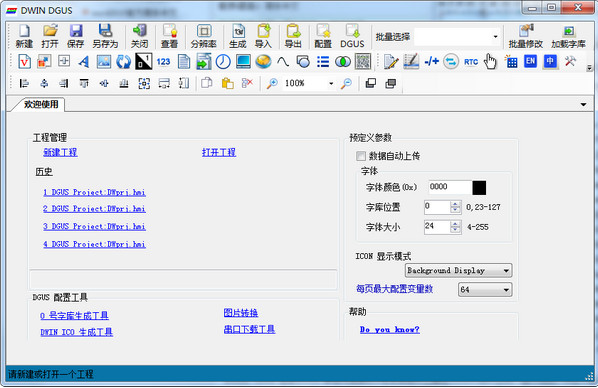Viewport: 598px width, 388px height.
Task: Switch language with the EN icon
Action: coord(530,61)
